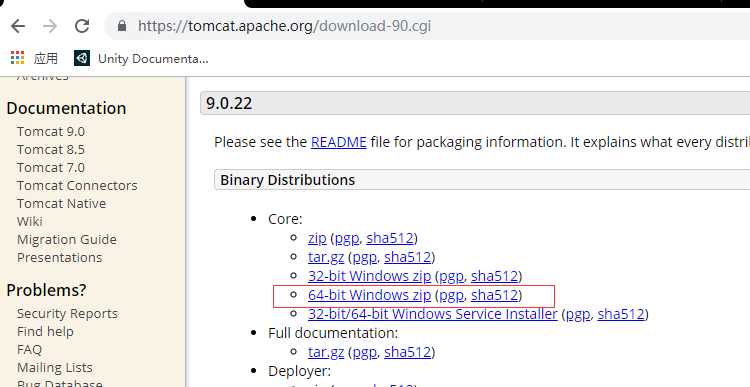Click the Problems? sidebar heading

46,290
